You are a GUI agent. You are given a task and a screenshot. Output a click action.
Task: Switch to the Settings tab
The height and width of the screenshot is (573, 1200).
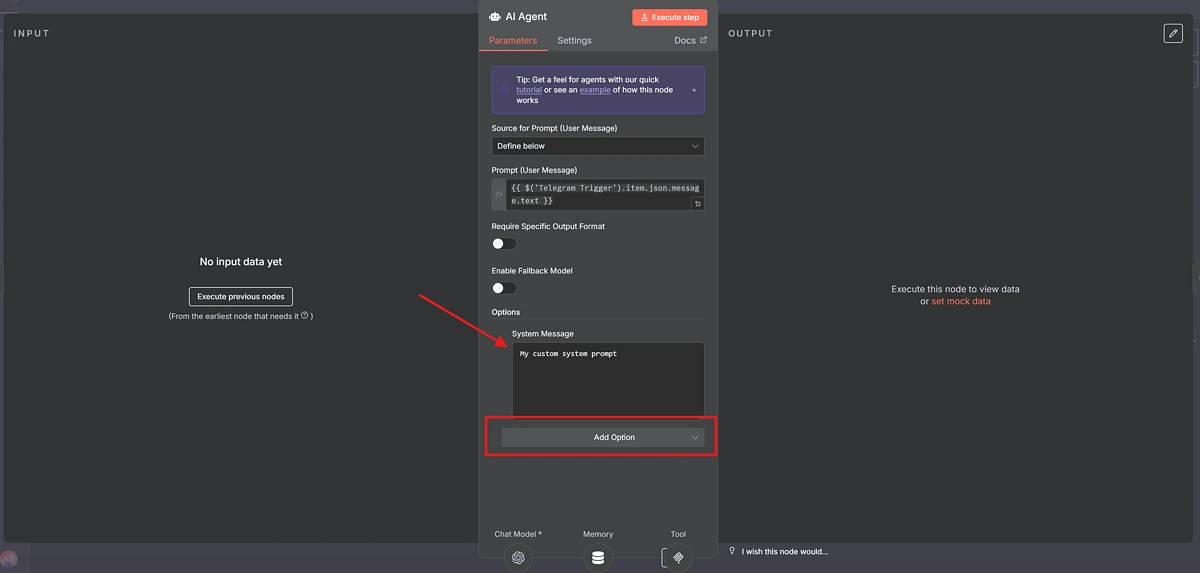(x=574, y=41)
